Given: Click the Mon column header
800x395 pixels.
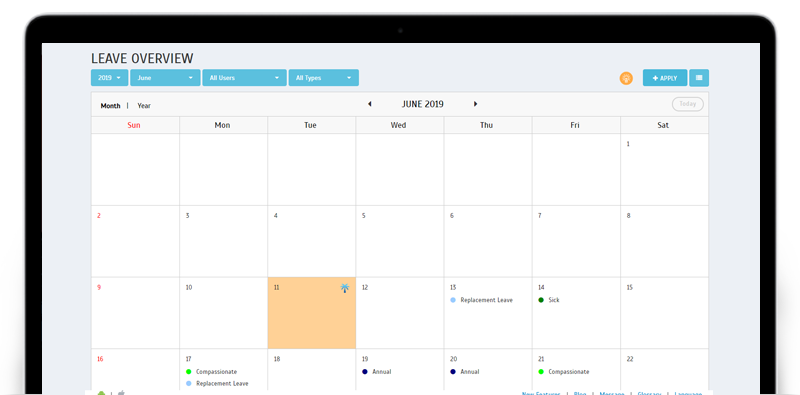Looking at the screenshot, I should 223,125.
